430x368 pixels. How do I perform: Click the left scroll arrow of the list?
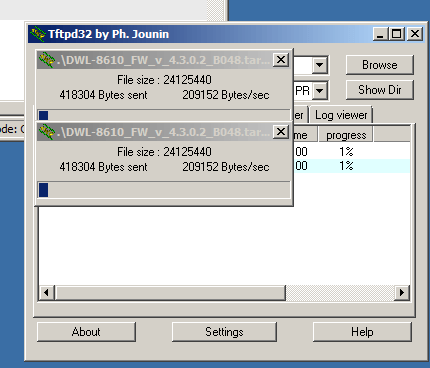click(x=46, y=293)
